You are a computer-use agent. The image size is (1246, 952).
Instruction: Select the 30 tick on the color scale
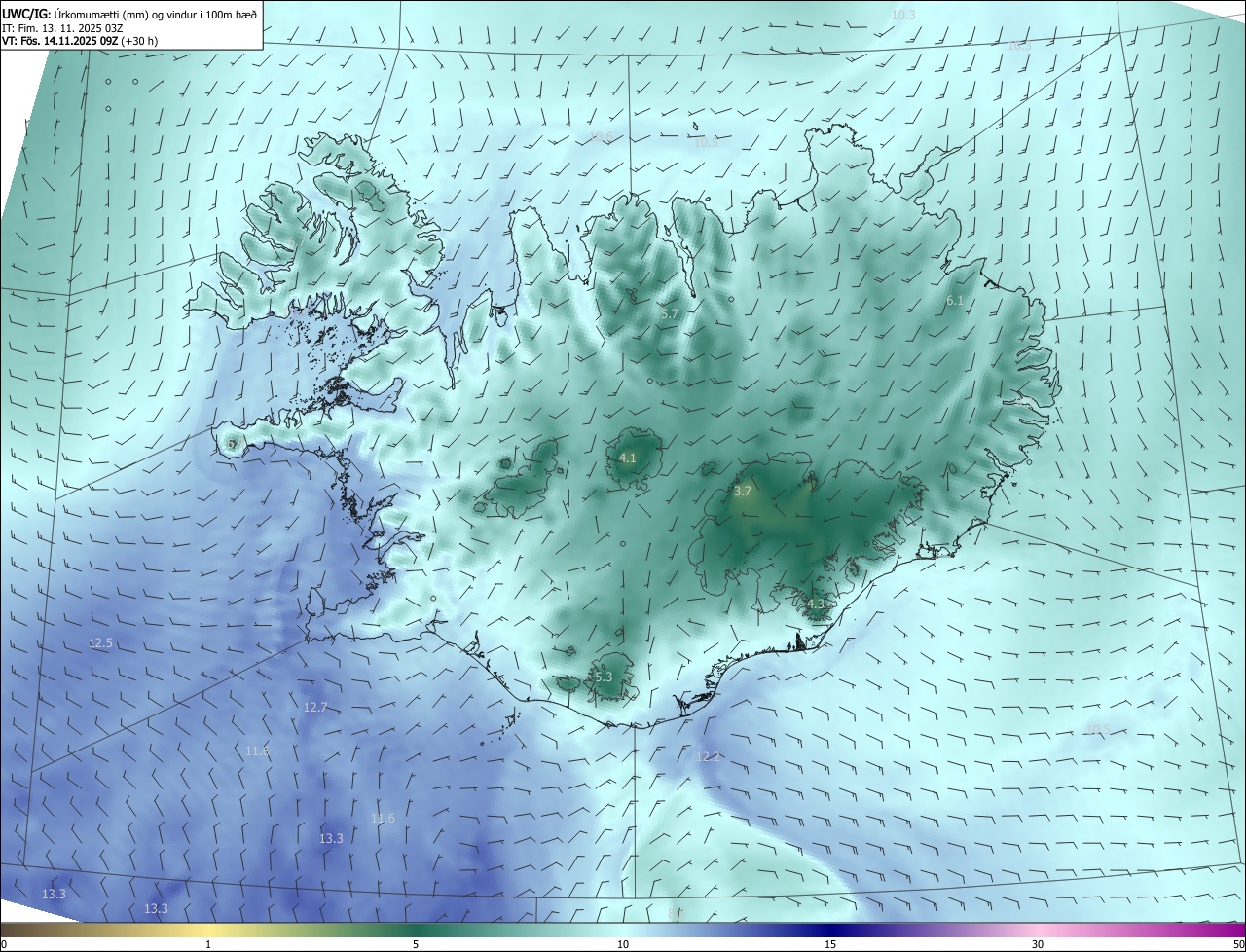pyautogui.click(x=1038, y=944)
